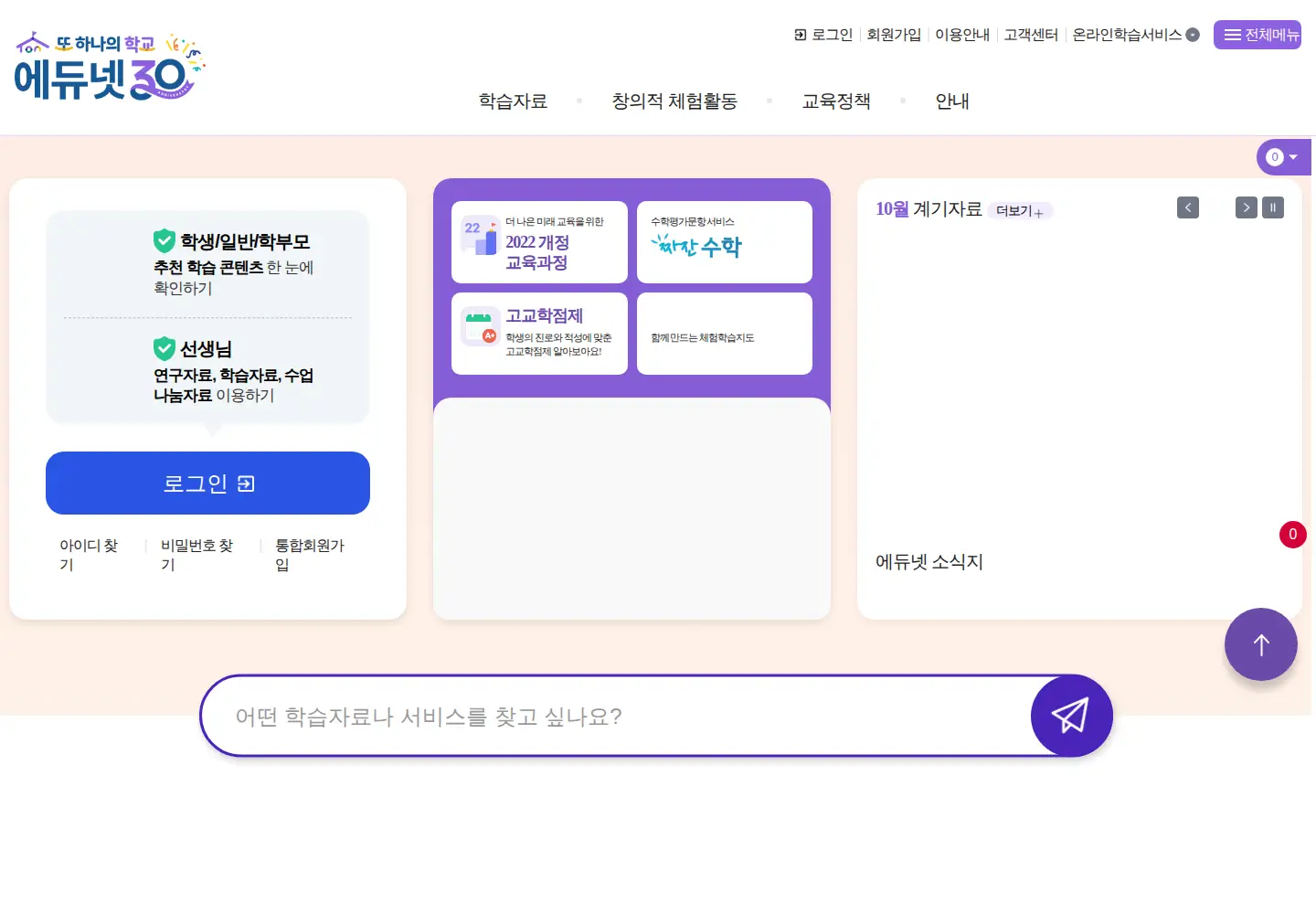Click the large blue 로그인 button
1316x914 pixels.
[x=207, y=483]
